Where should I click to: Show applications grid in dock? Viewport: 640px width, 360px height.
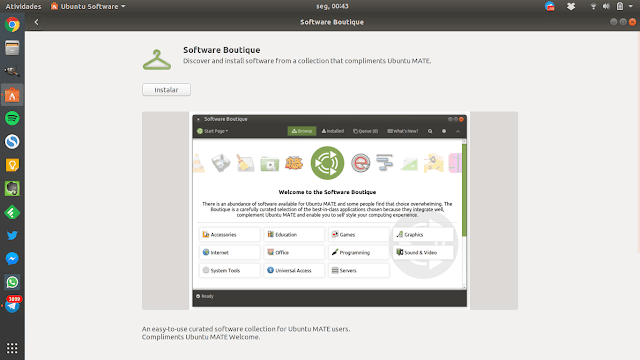click(12, 348)
